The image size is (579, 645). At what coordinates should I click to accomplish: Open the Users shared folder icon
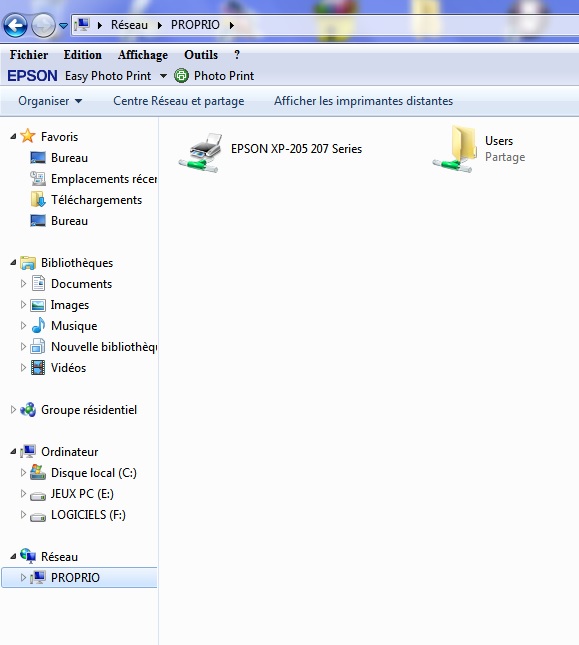click(x=452, y=149)
